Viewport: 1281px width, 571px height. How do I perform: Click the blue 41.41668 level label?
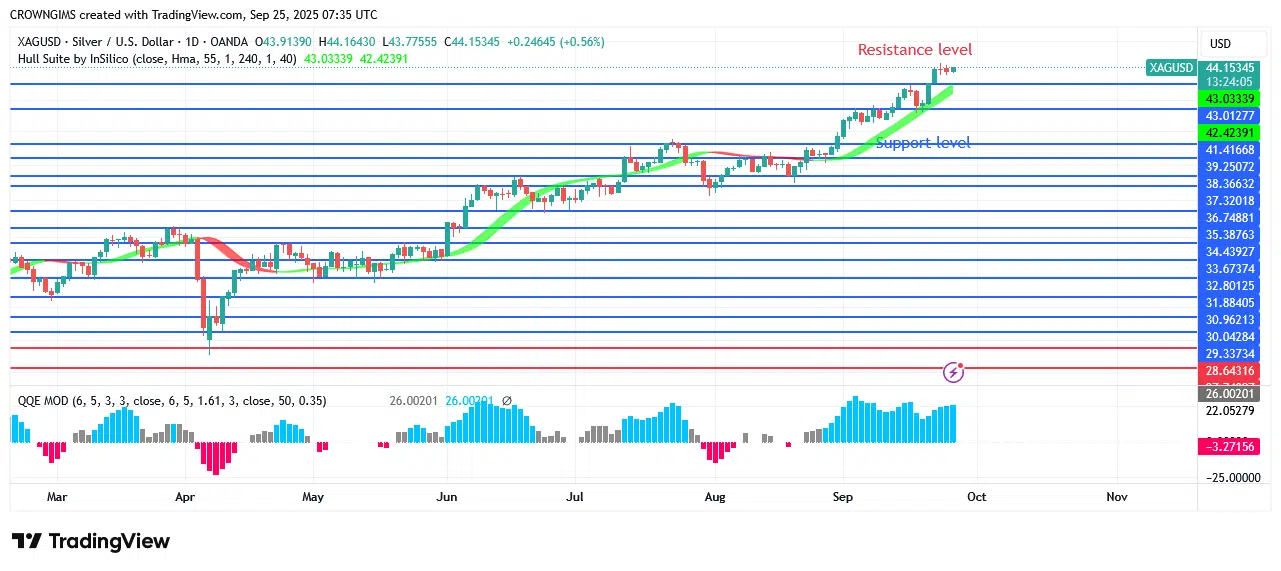tap(1238, 149)
